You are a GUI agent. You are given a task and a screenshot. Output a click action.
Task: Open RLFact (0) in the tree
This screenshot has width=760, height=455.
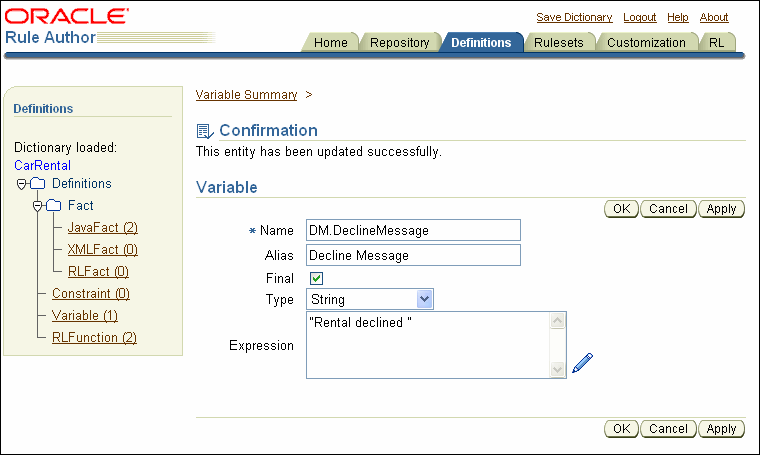(x=98, y=271)
